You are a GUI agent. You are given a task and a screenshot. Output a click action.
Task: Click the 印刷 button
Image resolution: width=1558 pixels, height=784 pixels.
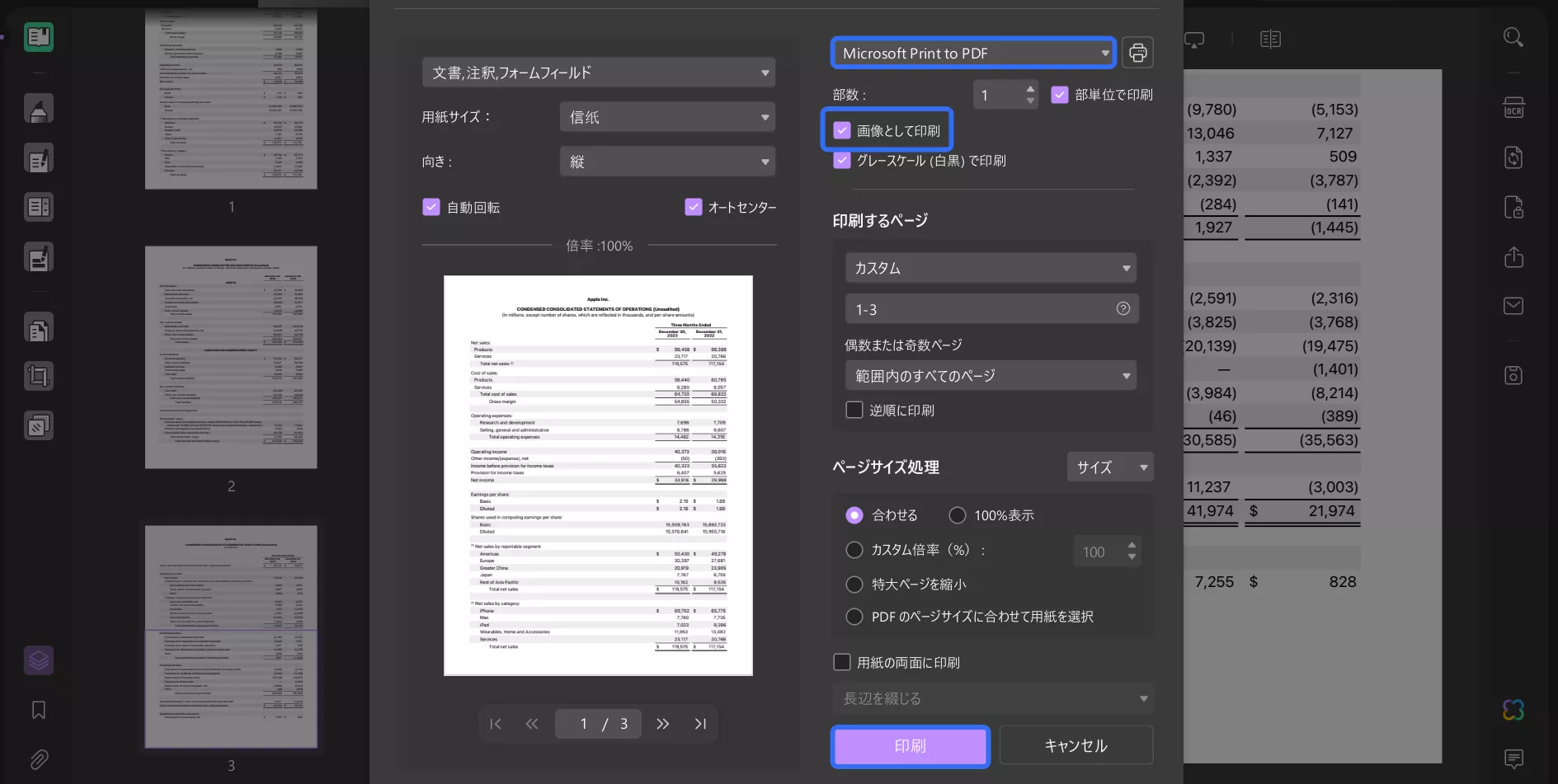pyautogui.click(x=910, y=745)
